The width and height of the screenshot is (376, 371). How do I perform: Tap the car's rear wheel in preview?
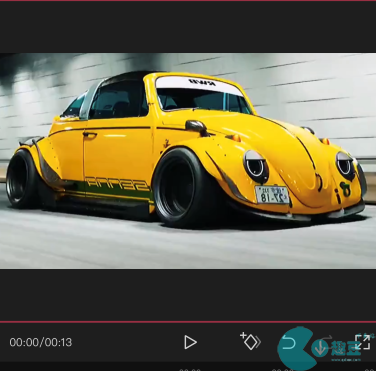(x=21, y=179)
